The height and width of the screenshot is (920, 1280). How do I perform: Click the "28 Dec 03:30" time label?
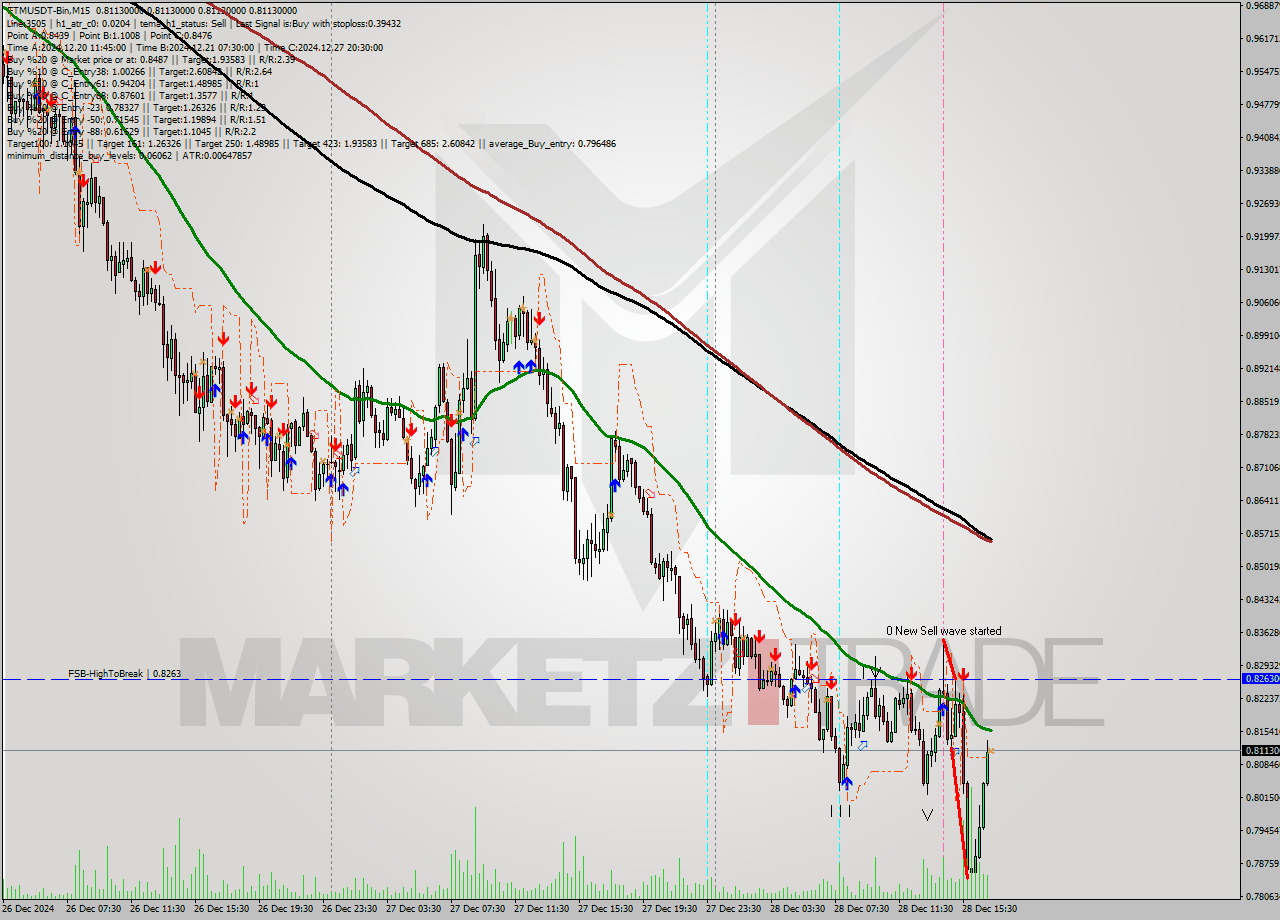(798, 909)
